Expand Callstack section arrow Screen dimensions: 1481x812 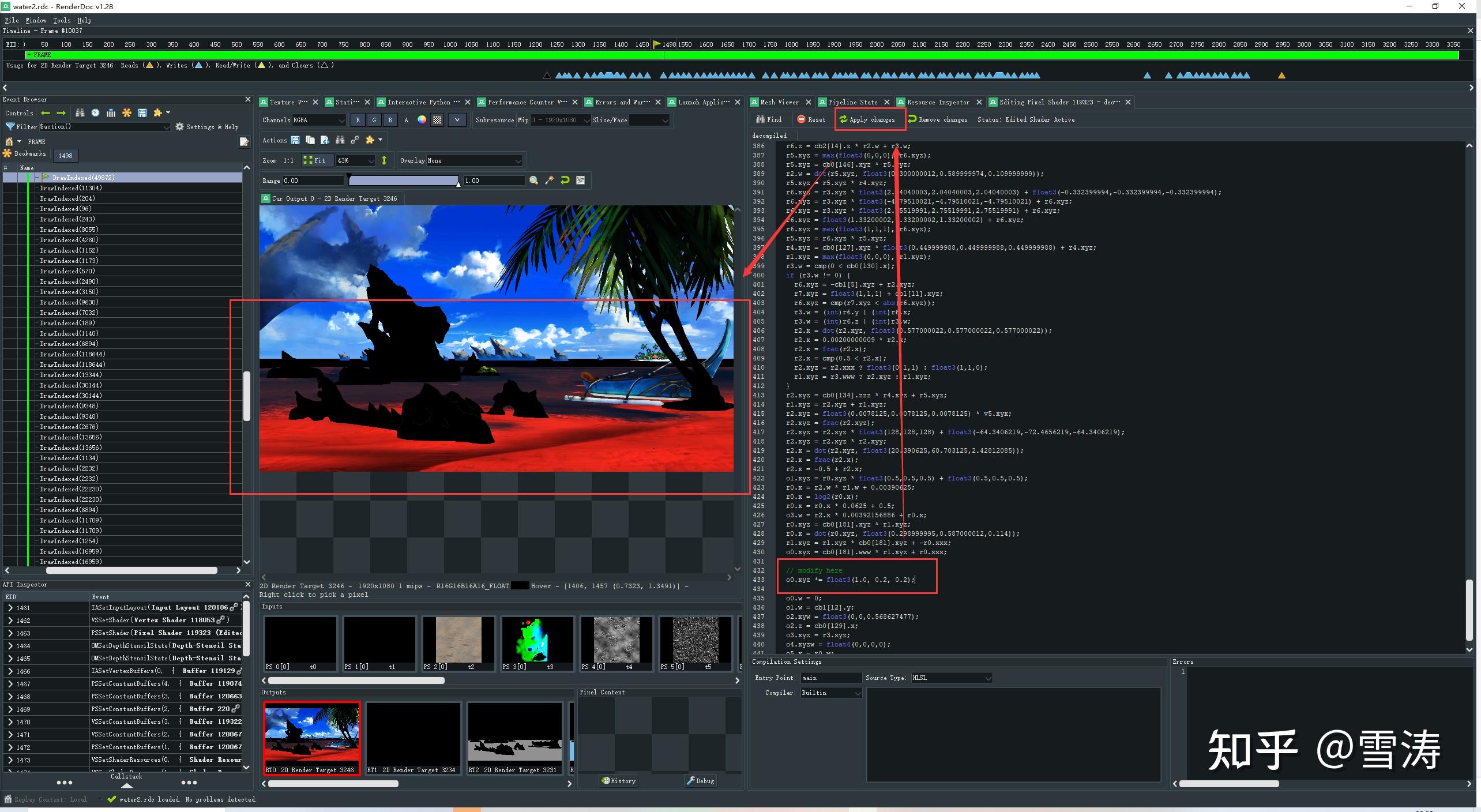point(127,785)
